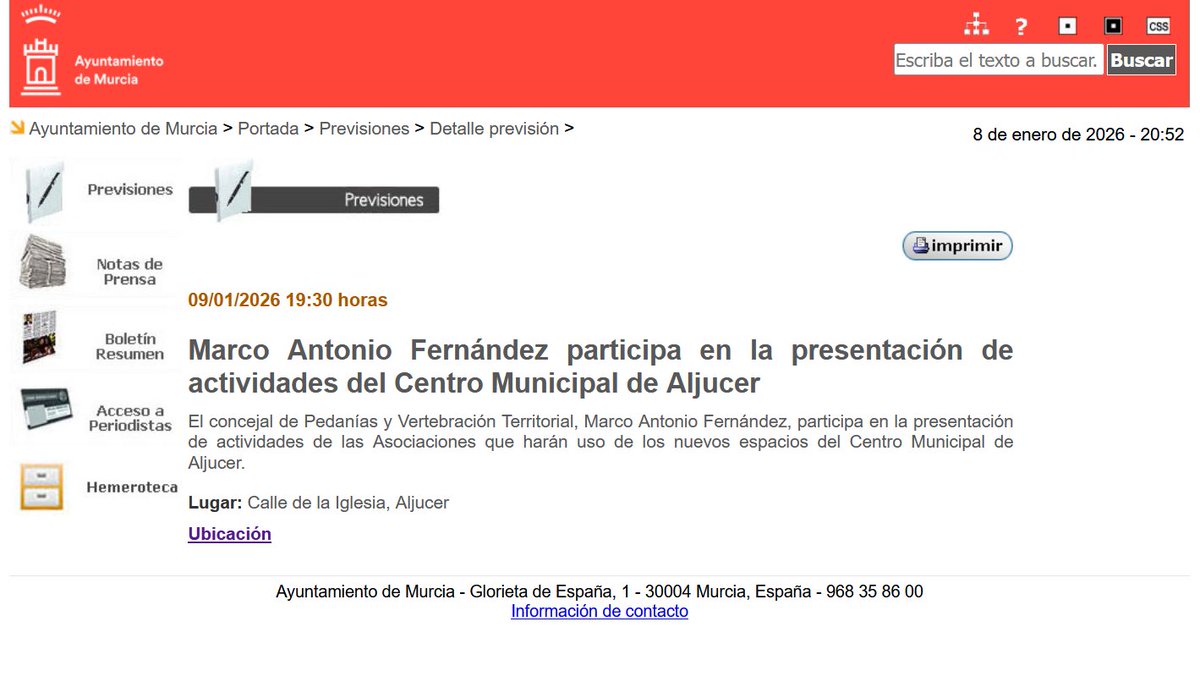Click the Hemeroteca archive drawer icon
This screenshot has width=1200, height=682.
point(42,486)
